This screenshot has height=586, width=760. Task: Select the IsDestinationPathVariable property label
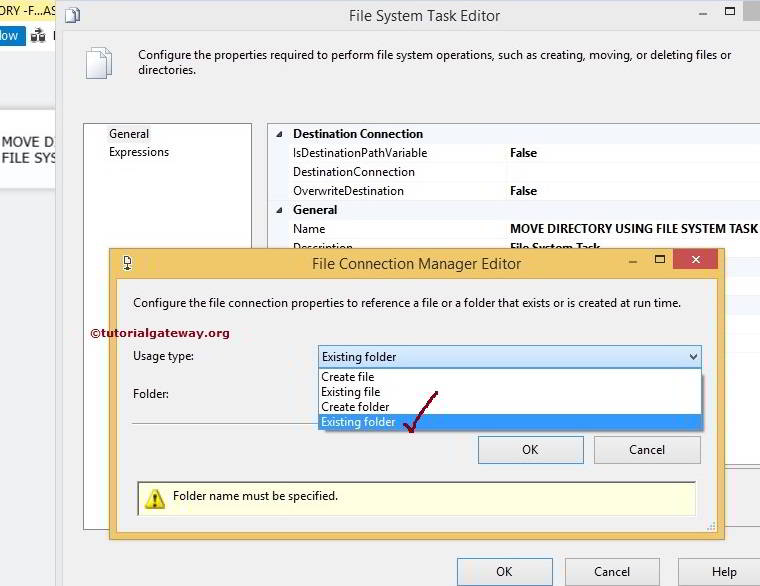[360, 153]
